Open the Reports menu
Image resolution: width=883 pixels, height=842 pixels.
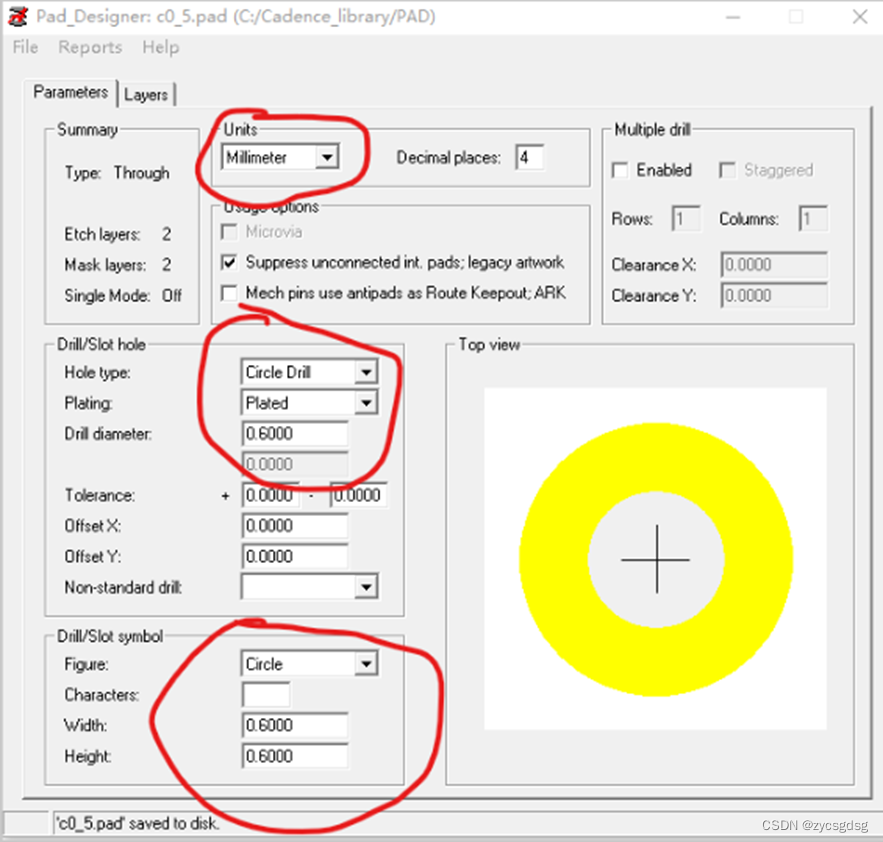[x=90, y=47]
